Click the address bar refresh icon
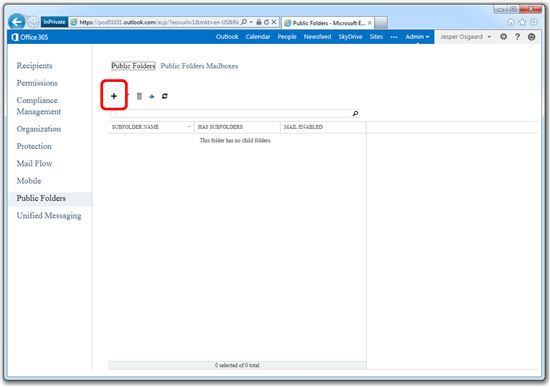 point(266,22)
